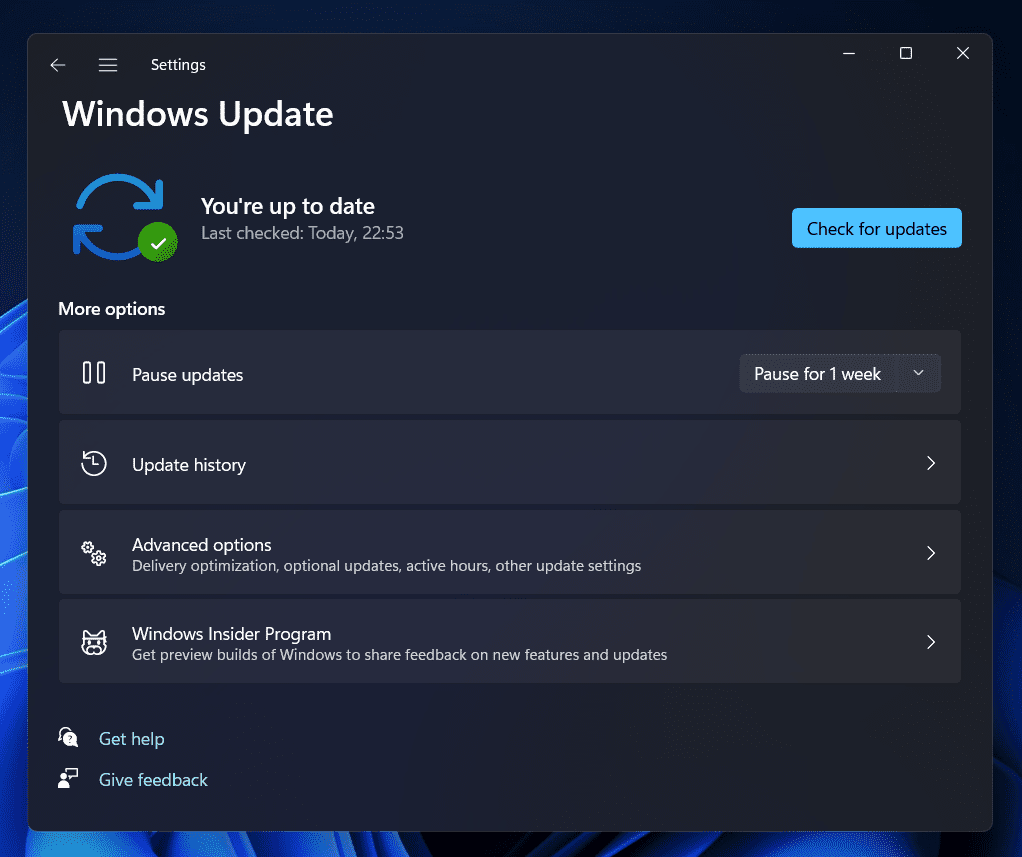Expand the Advanced options row
The height and width of the screenshot is (857, 1022).
click(930, 552)
